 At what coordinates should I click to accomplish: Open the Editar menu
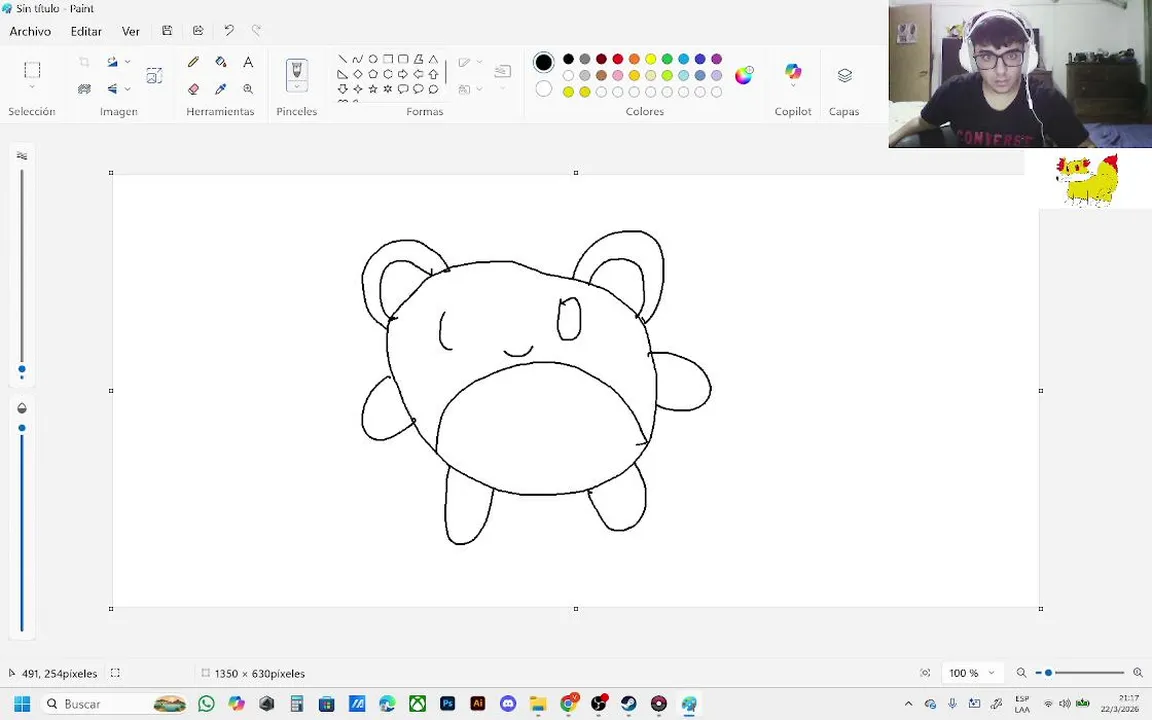tap(86, 32)
